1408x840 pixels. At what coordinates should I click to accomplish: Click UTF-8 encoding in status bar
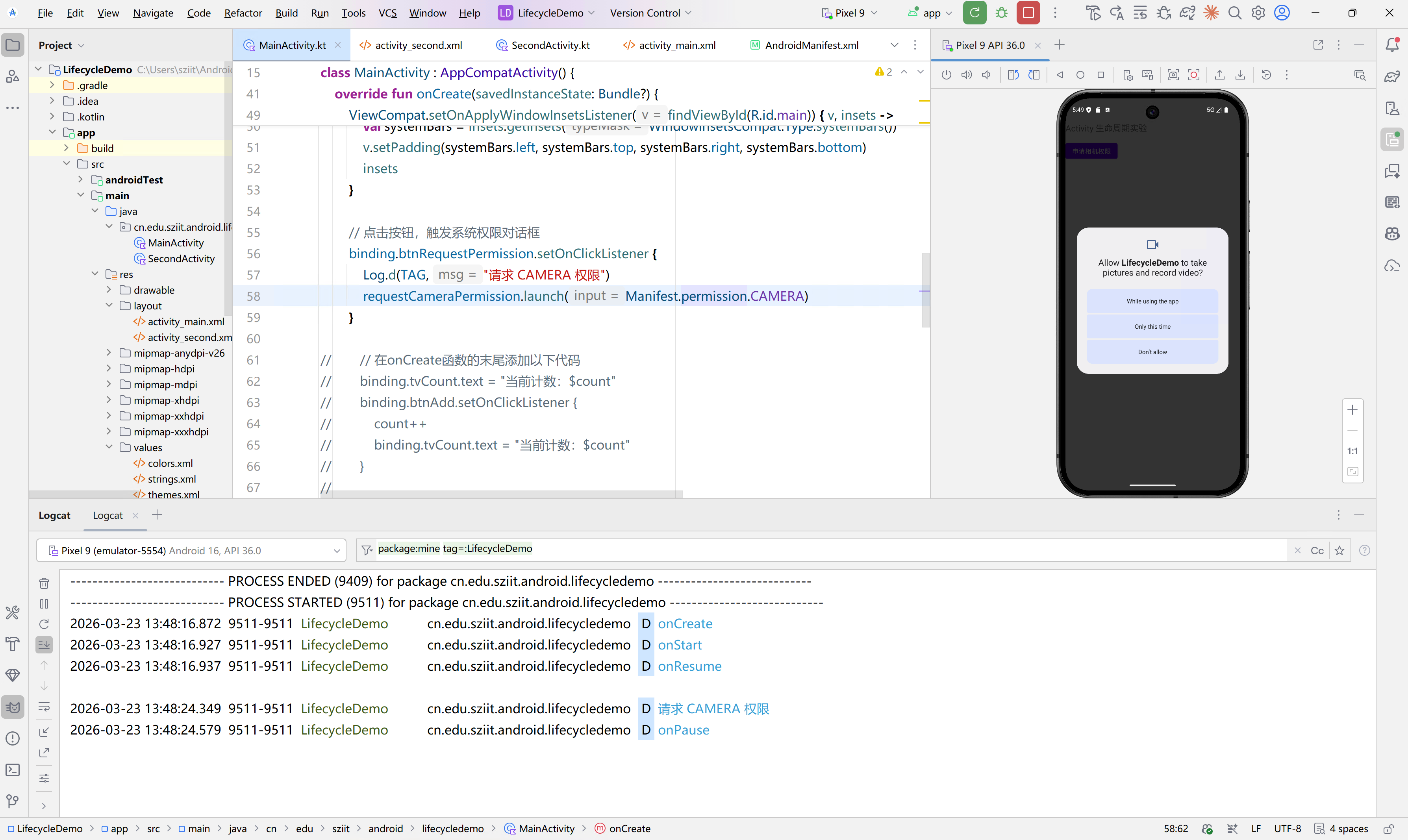point(1288,829)
